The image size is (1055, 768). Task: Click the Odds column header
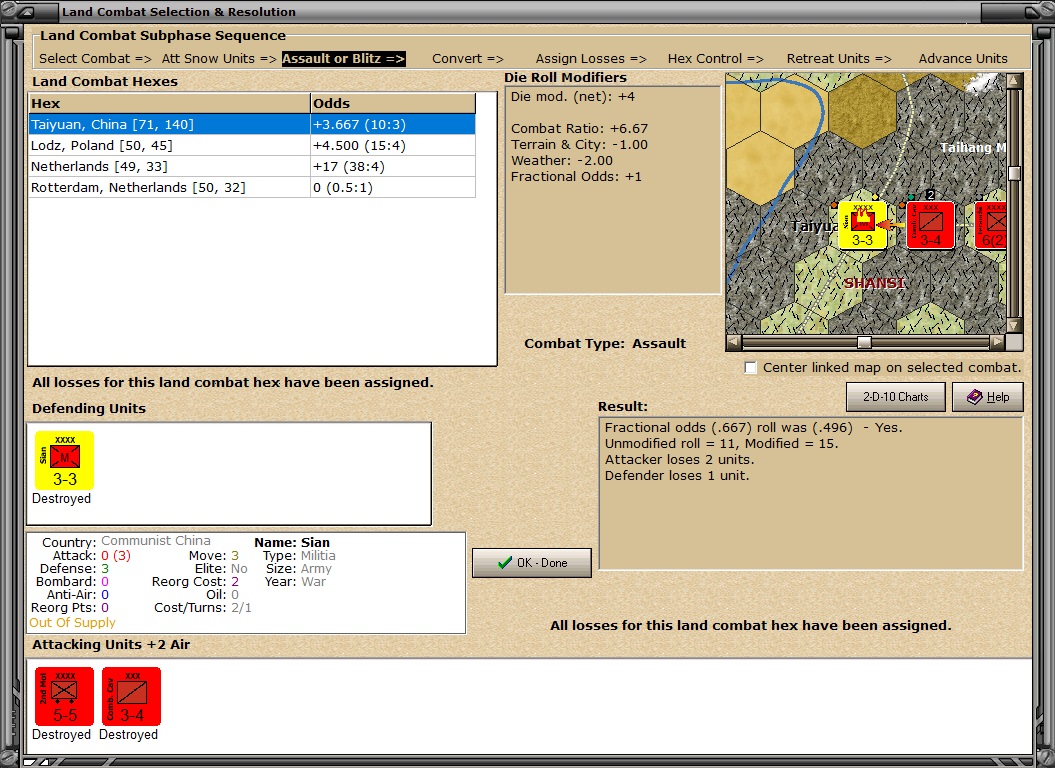(x=393, y=103)
